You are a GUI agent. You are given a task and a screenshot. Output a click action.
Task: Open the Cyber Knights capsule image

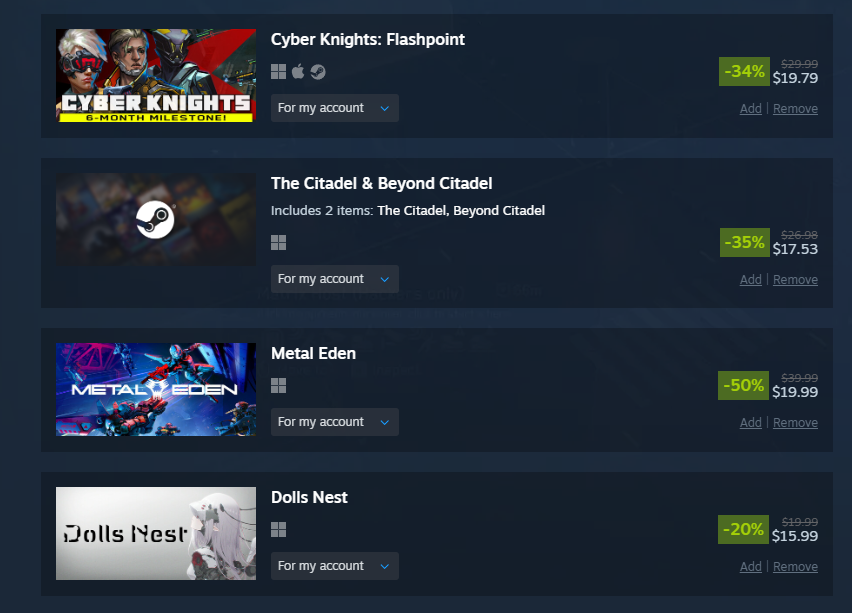pos(156,76)
